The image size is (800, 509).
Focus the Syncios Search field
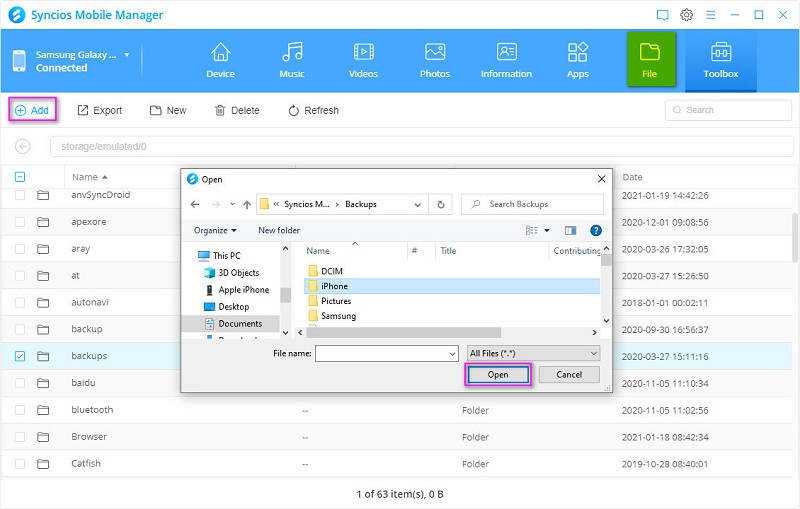(x=728, y=110)
